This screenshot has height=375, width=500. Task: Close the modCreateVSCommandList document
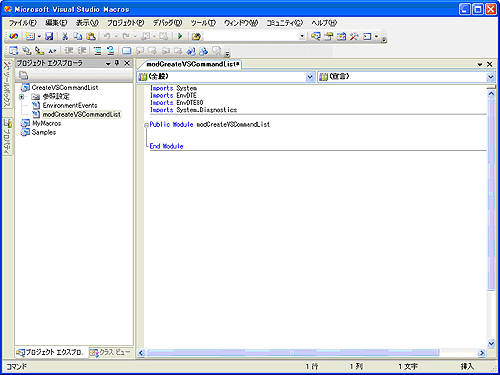(490, 64)
